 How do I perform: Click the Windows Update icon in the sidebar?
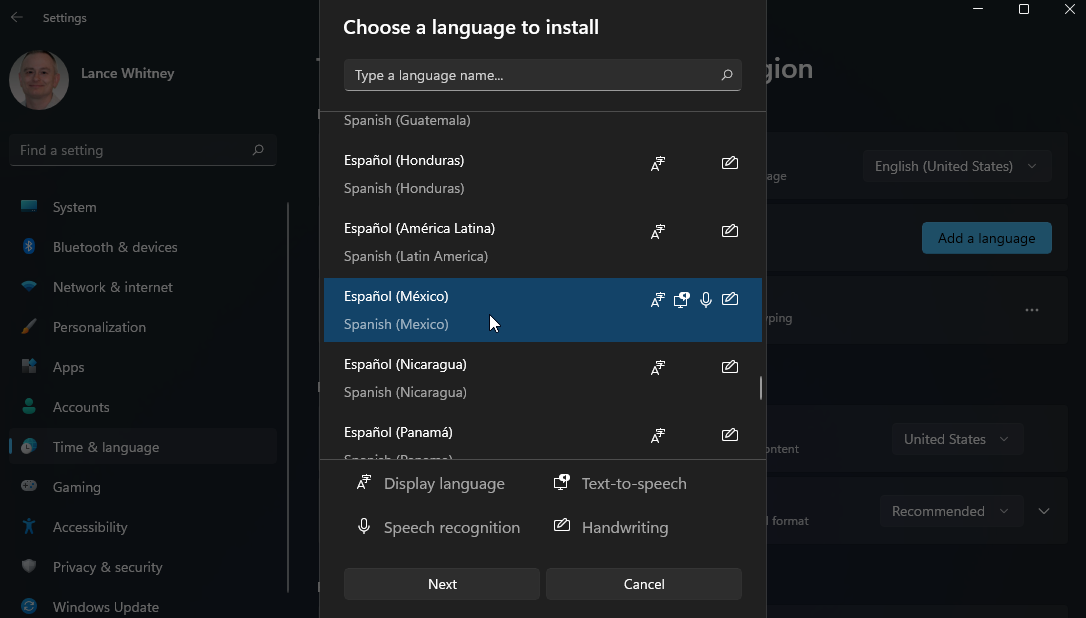coord(27,607)
